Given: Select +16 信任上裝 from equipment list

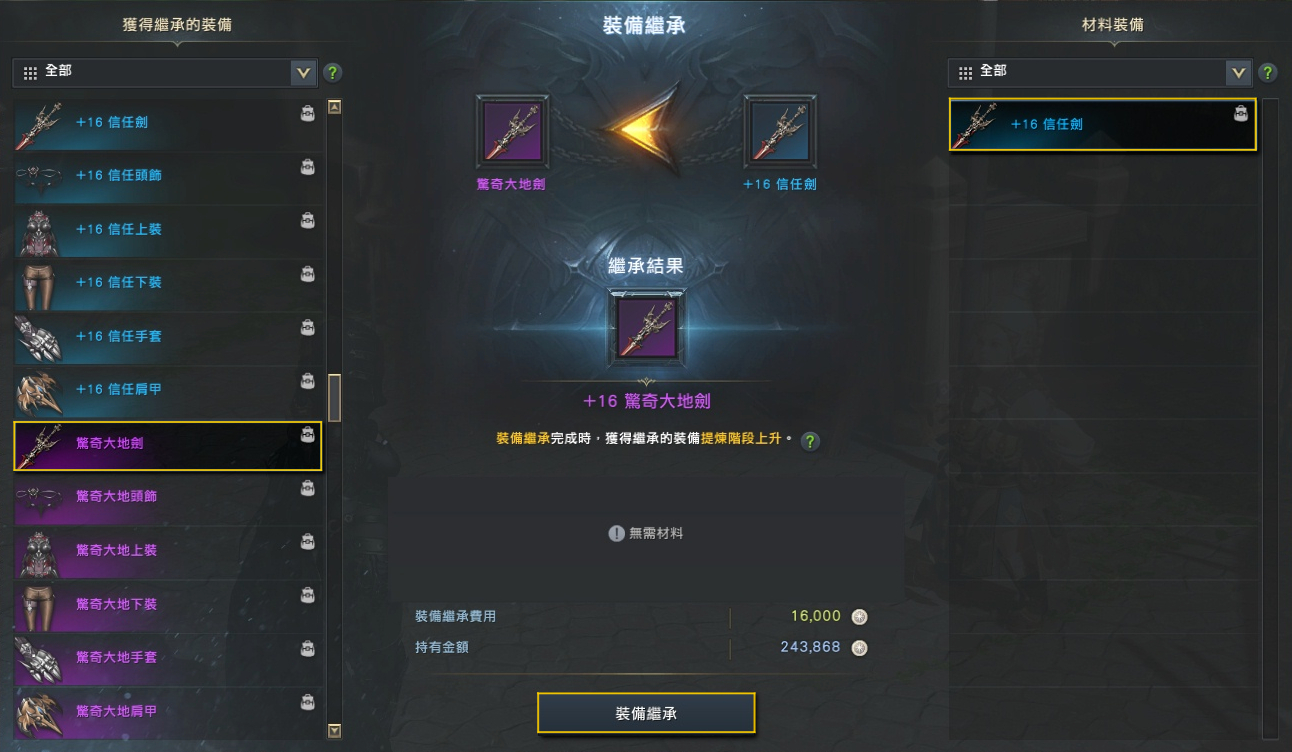Looking at the screenshot, I should (169, 229).
